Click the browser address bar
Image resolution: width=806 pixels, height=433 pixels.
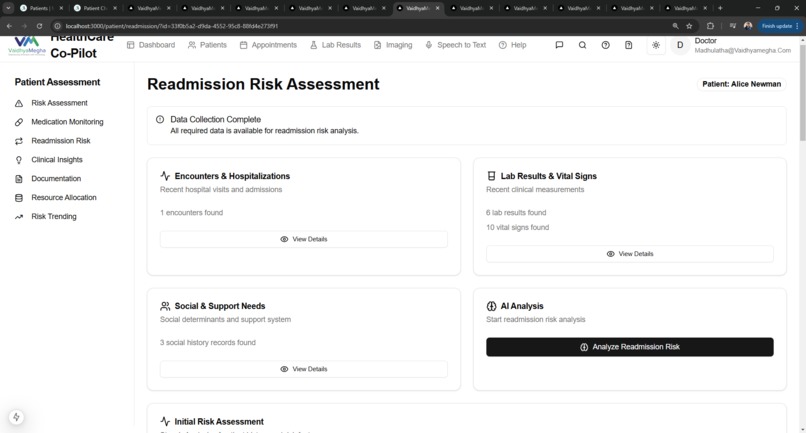[x=360, y=26]
